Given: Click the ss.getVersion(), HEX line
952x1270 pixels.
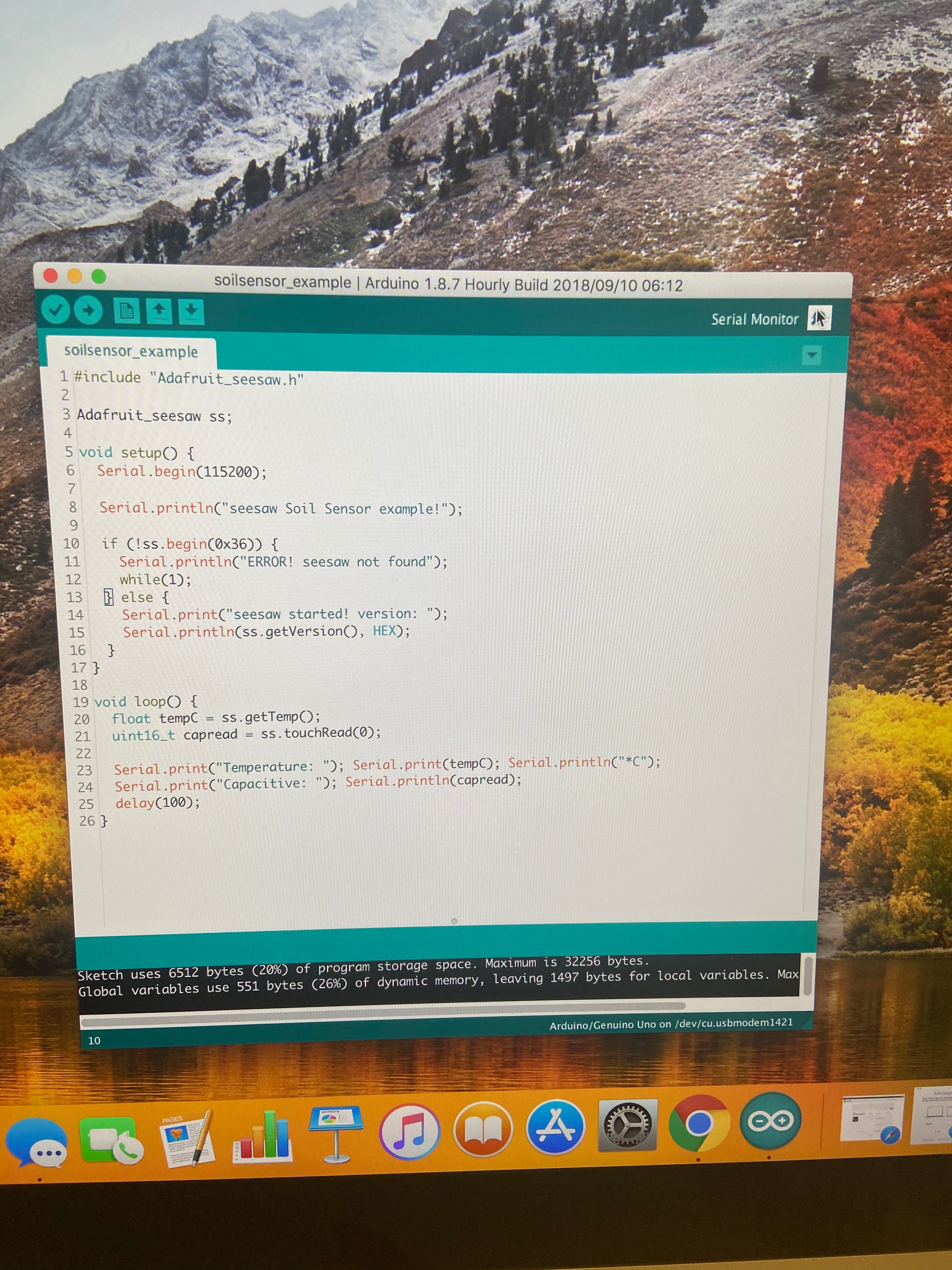Looking at the screenshot, I should point(267,632).
